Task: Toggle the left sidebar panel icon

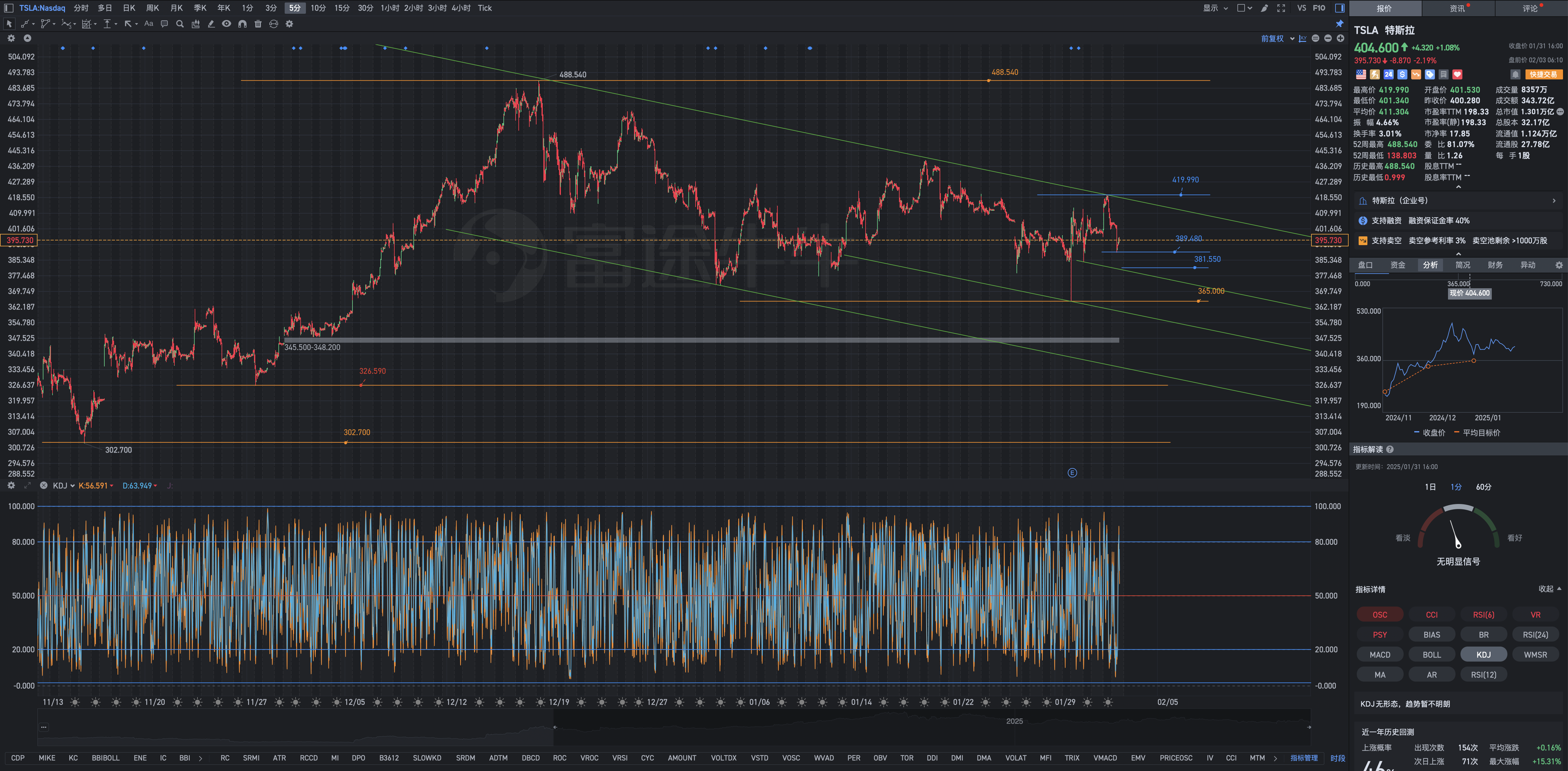Action: (x=8, y=8)
